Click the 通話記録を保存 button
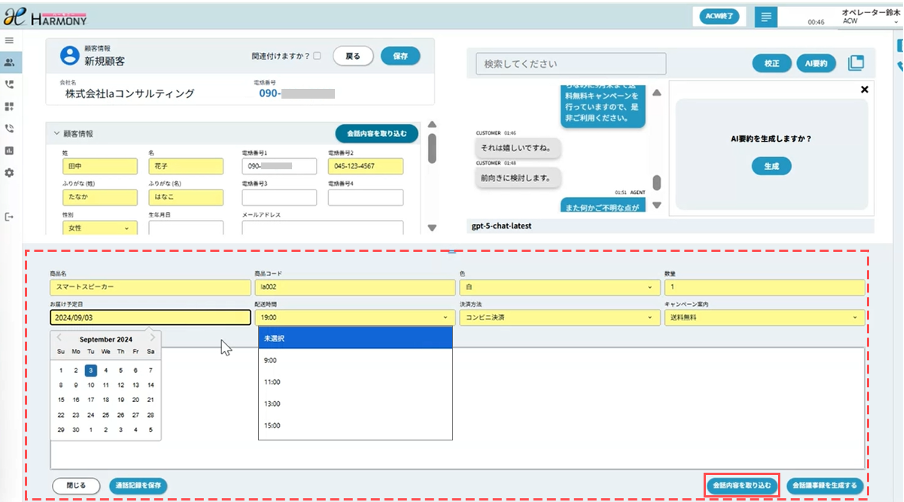Screen dimensions: 904x502 [x=138, y=485]
